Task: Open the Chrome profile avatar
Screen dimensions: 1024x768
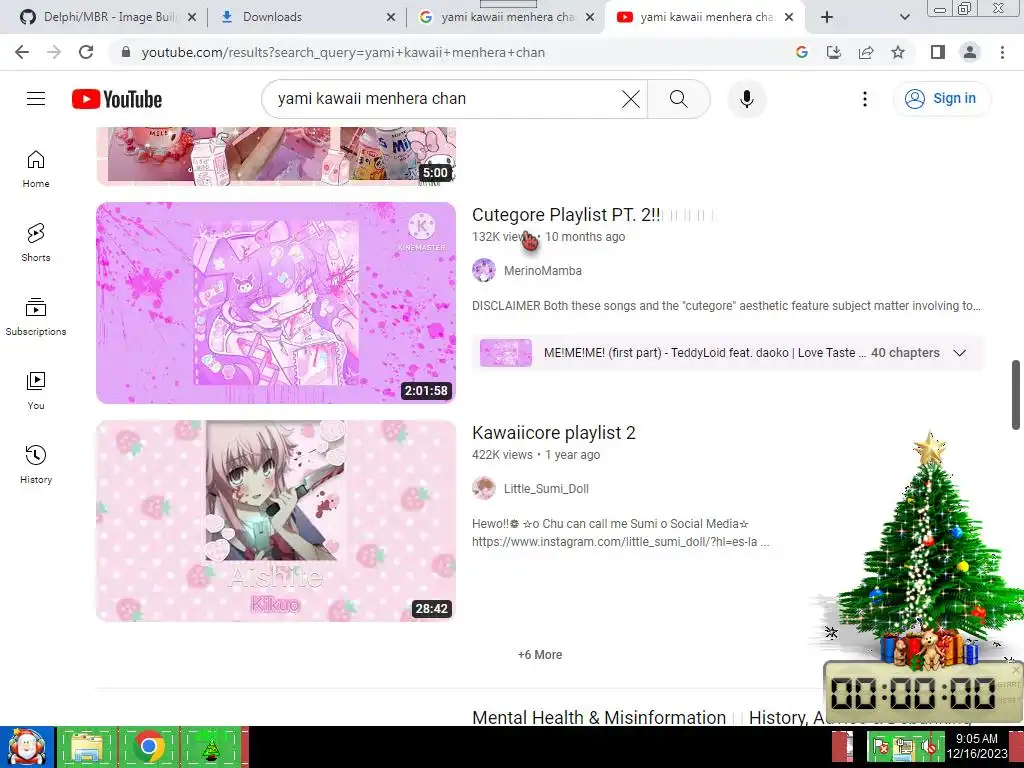Action: [970, 52]
